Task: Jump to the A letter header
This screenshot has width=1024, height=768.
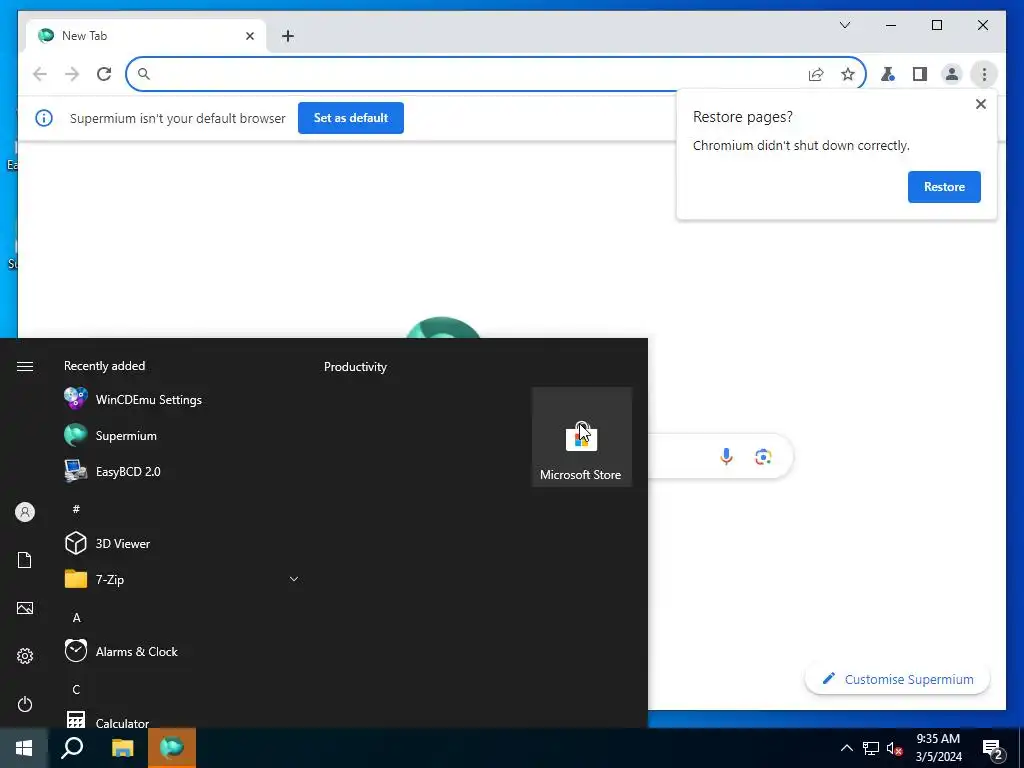Action: 76,617
